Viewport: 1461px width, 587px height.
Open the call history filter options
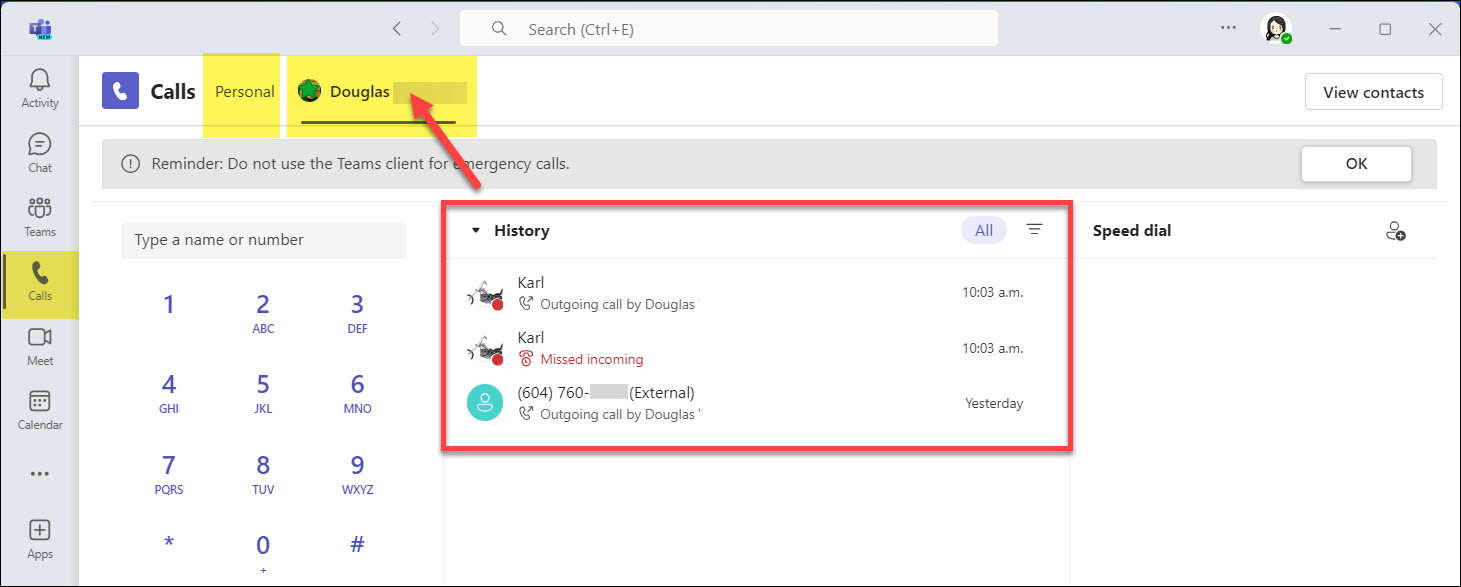coord(1034,230)
